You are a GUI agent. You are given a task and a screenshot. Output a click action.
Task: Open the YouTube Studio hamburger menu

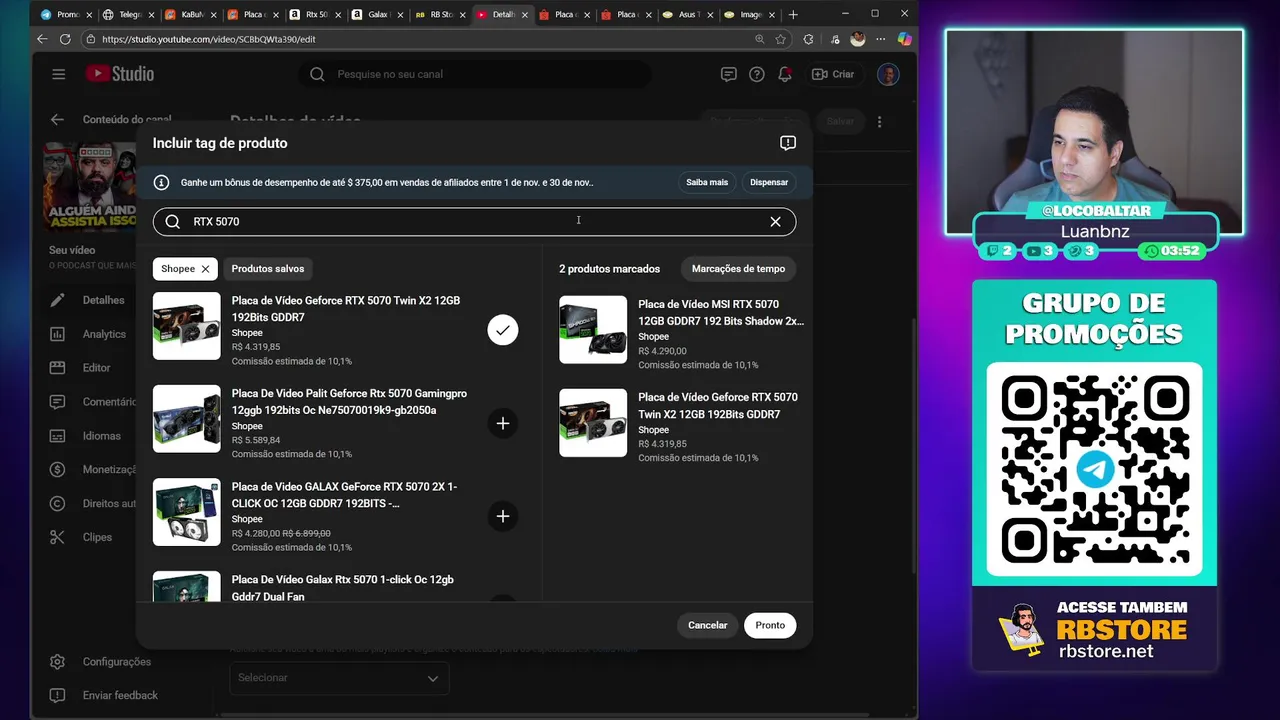58,74
